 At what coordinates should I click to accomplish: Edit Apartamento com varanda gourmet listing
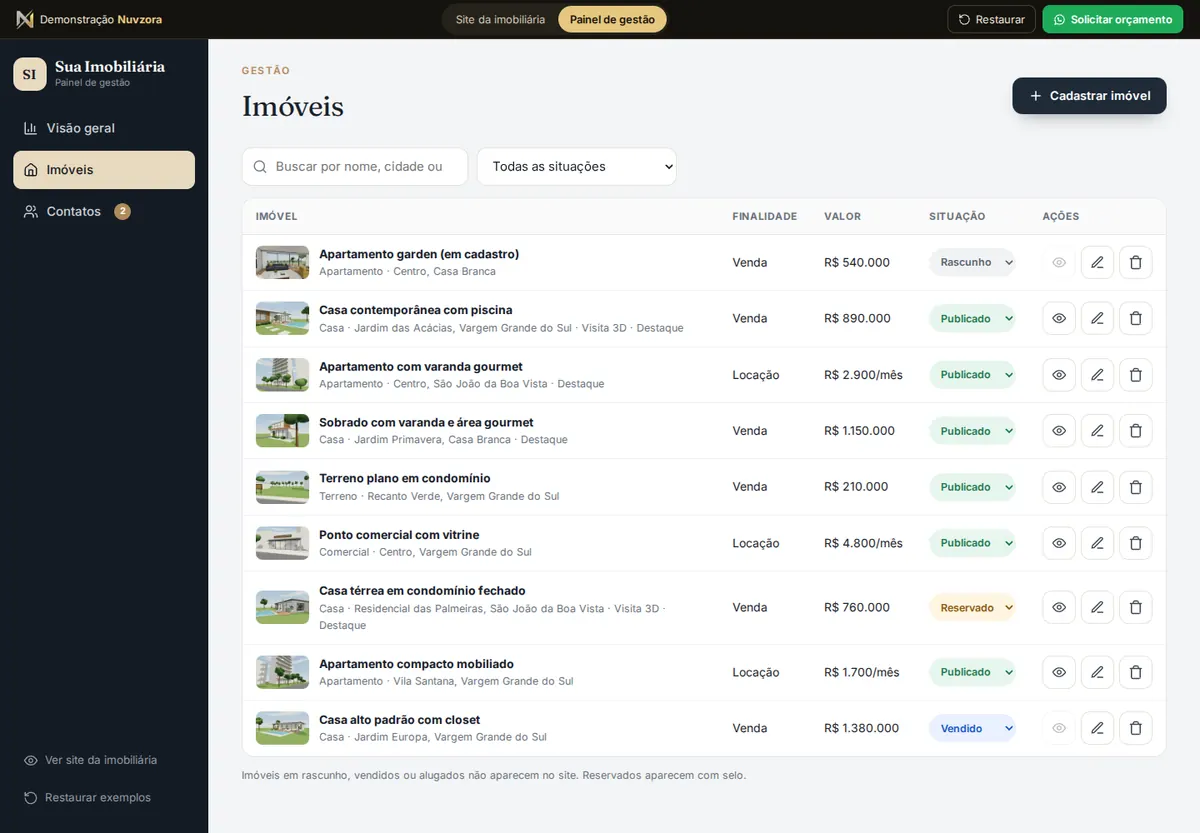1097,375
